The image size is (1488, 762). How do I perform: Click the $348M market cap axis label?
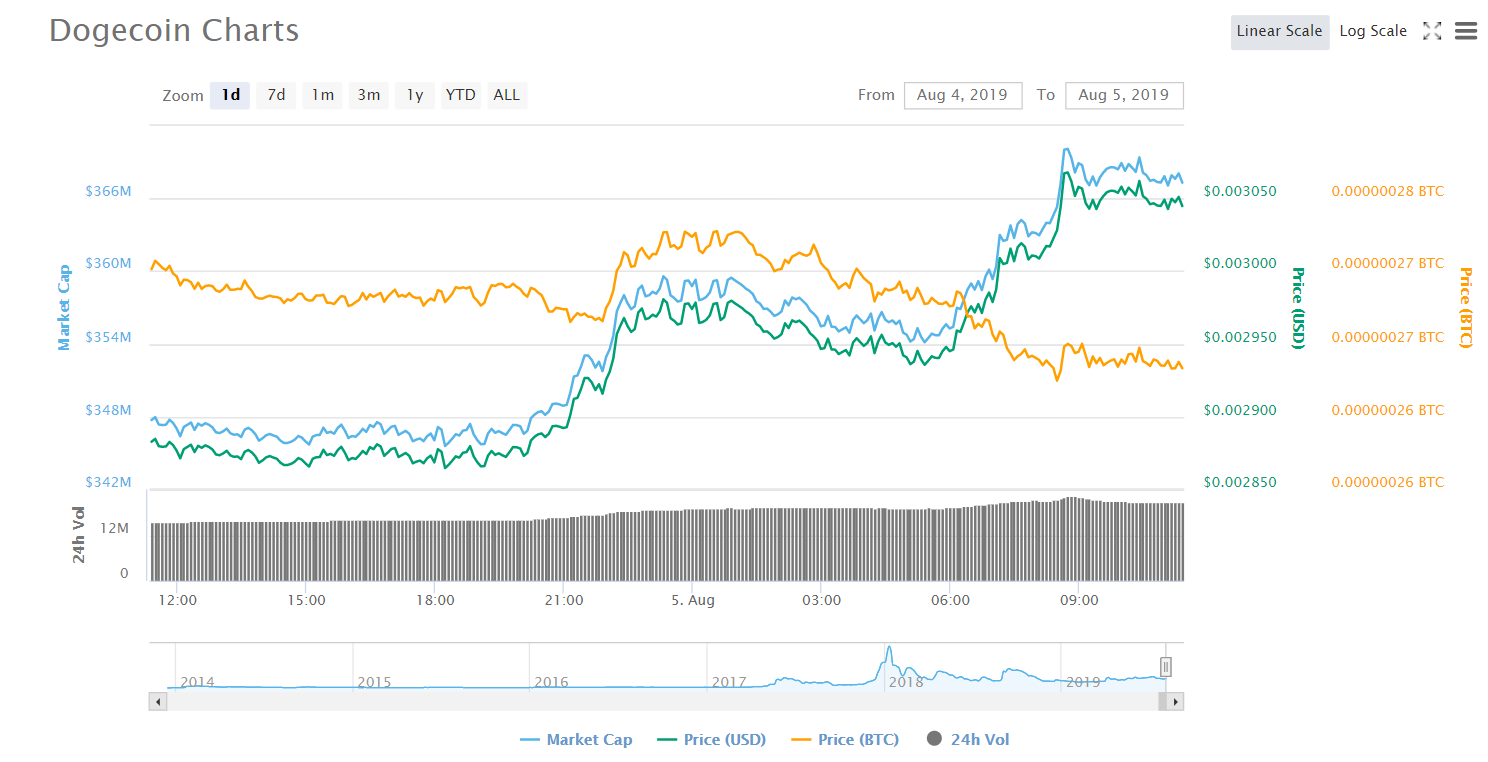click(109, 410)
